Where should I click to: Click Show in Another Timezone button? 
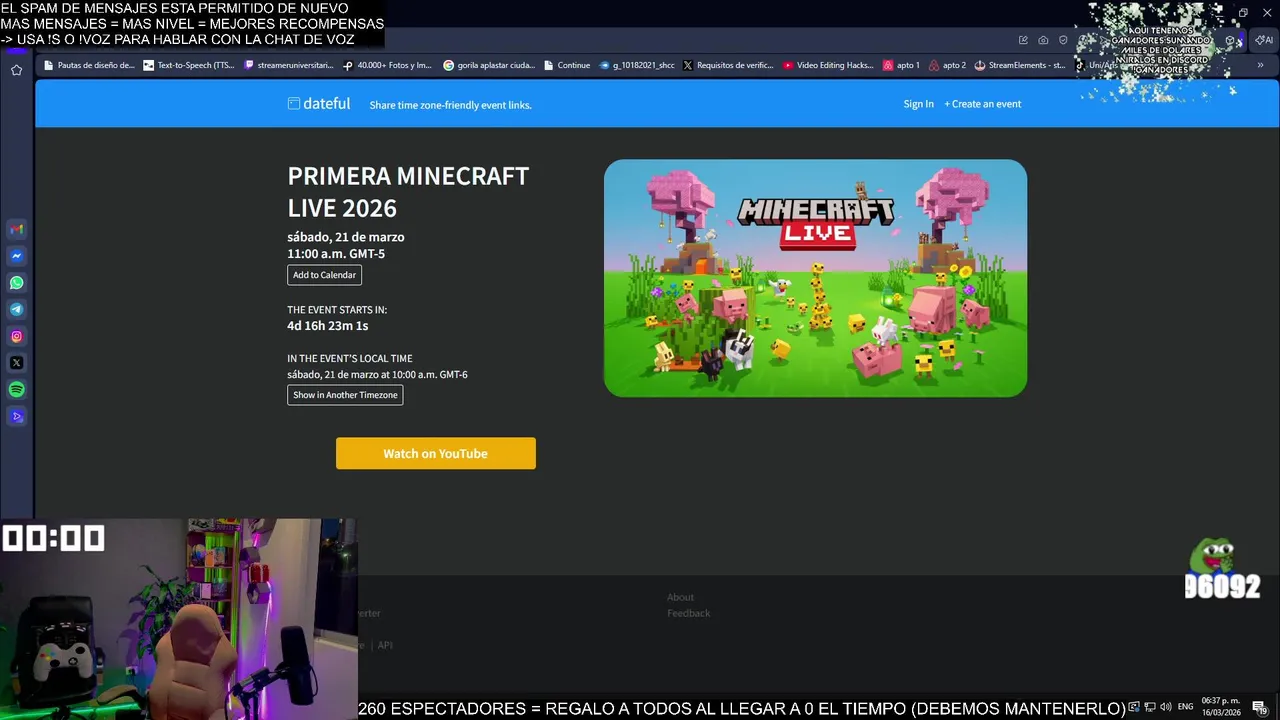tap(345, 395)
